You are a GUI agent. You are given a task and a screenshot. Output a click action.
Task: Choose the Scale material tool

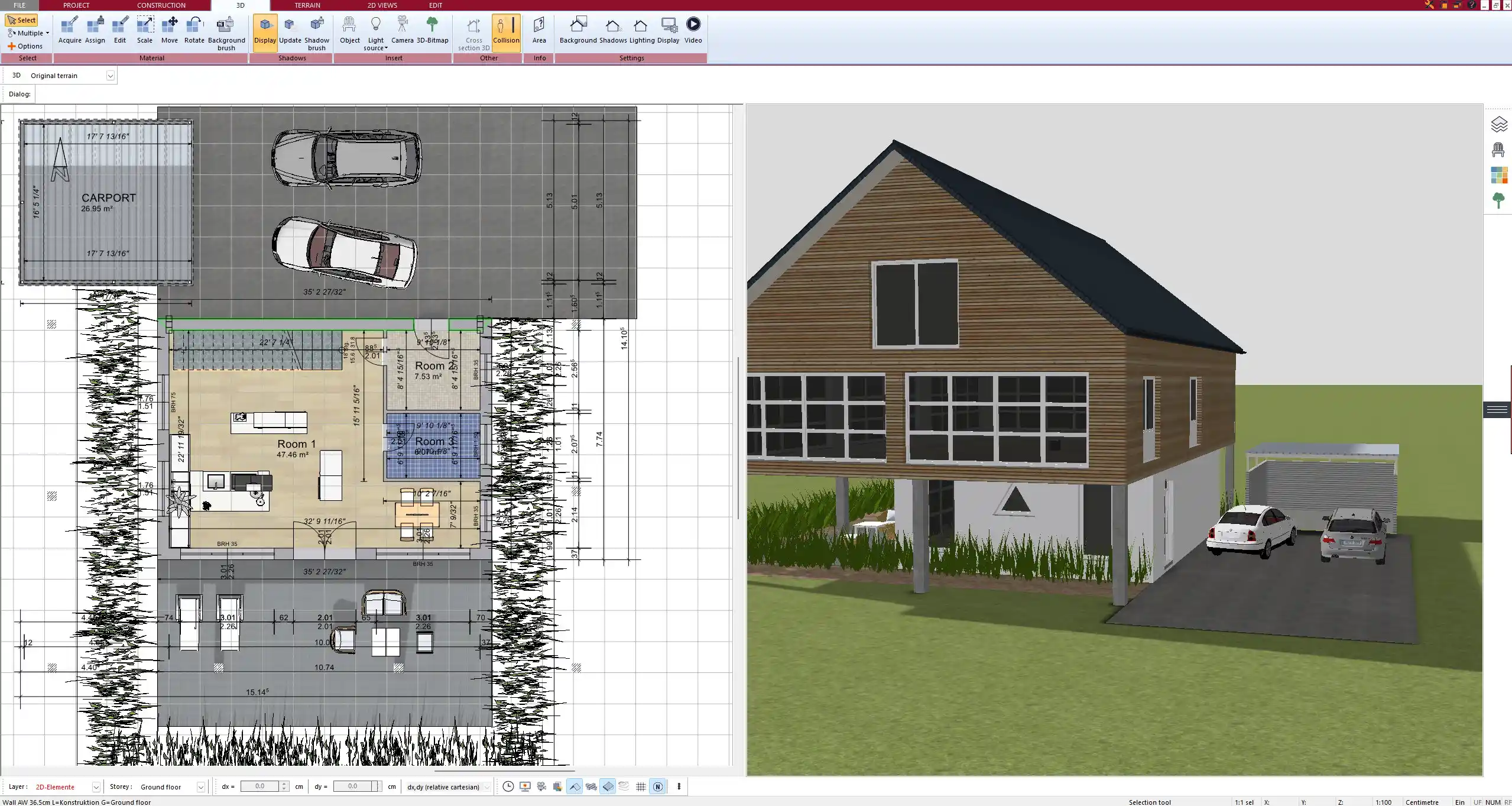[x=145, y=31]
